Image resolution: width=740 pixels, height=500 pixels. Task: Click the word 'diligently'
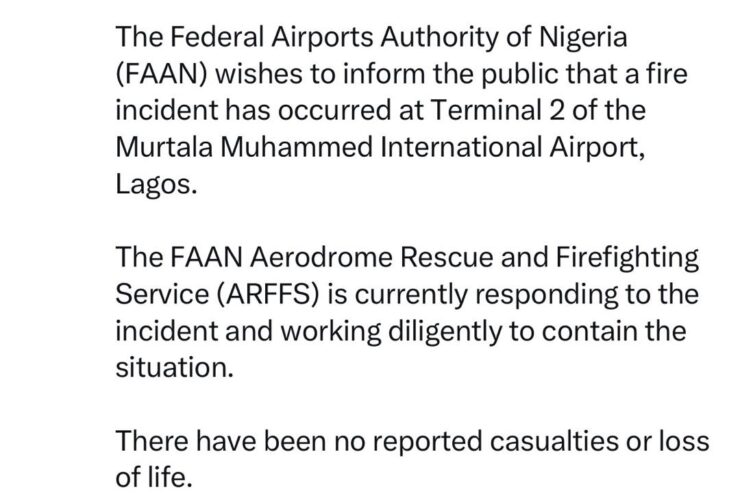coord(445,332)
